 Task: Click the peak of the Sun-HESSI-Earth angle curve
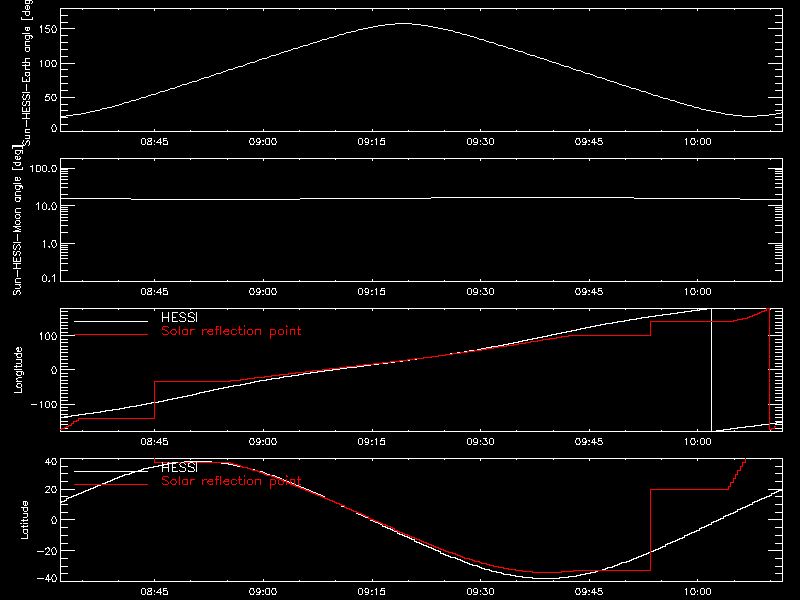[403, 23]
